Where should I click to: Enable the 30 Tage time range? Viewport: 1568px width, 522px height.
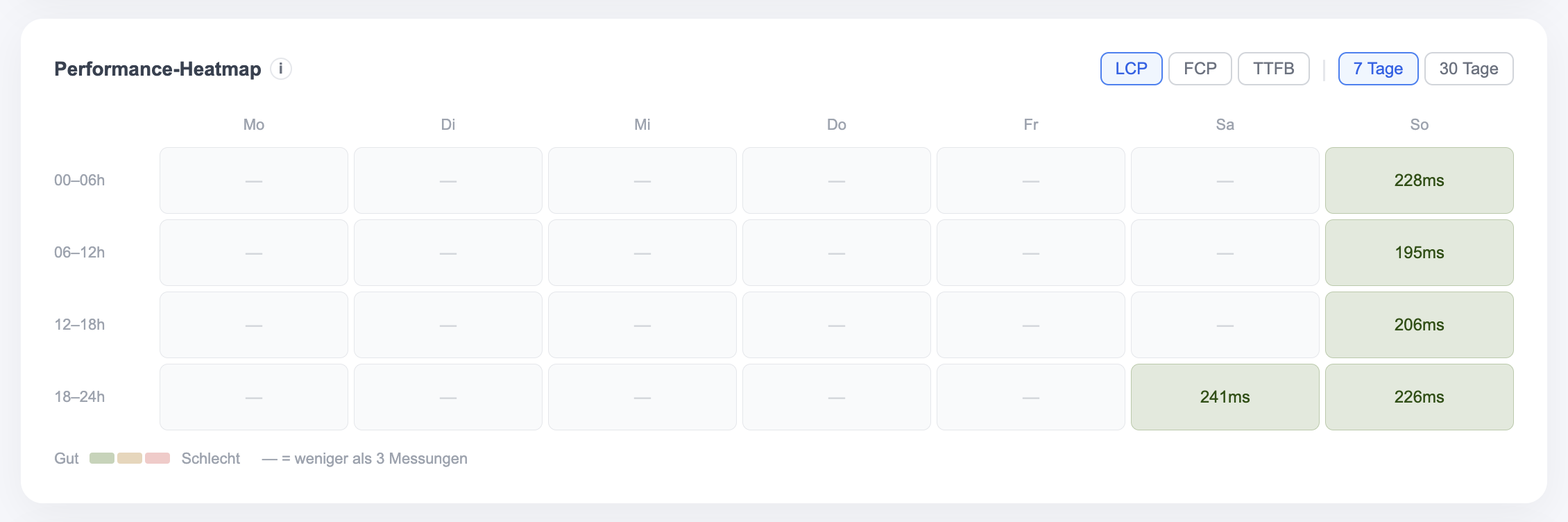coord(1469,68)
